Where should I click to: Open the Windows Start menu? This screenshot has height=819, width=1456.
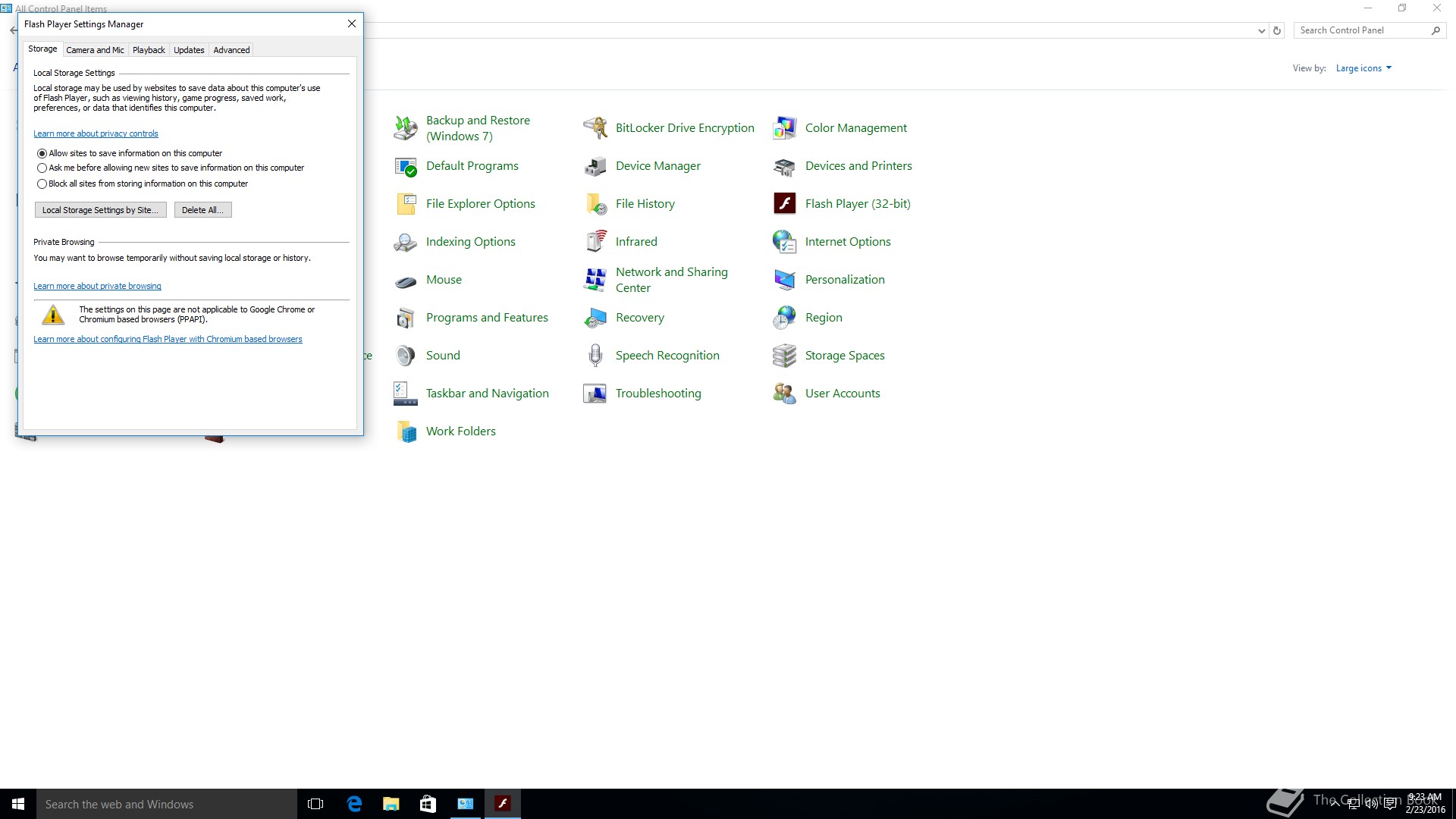tap(18, 804)
